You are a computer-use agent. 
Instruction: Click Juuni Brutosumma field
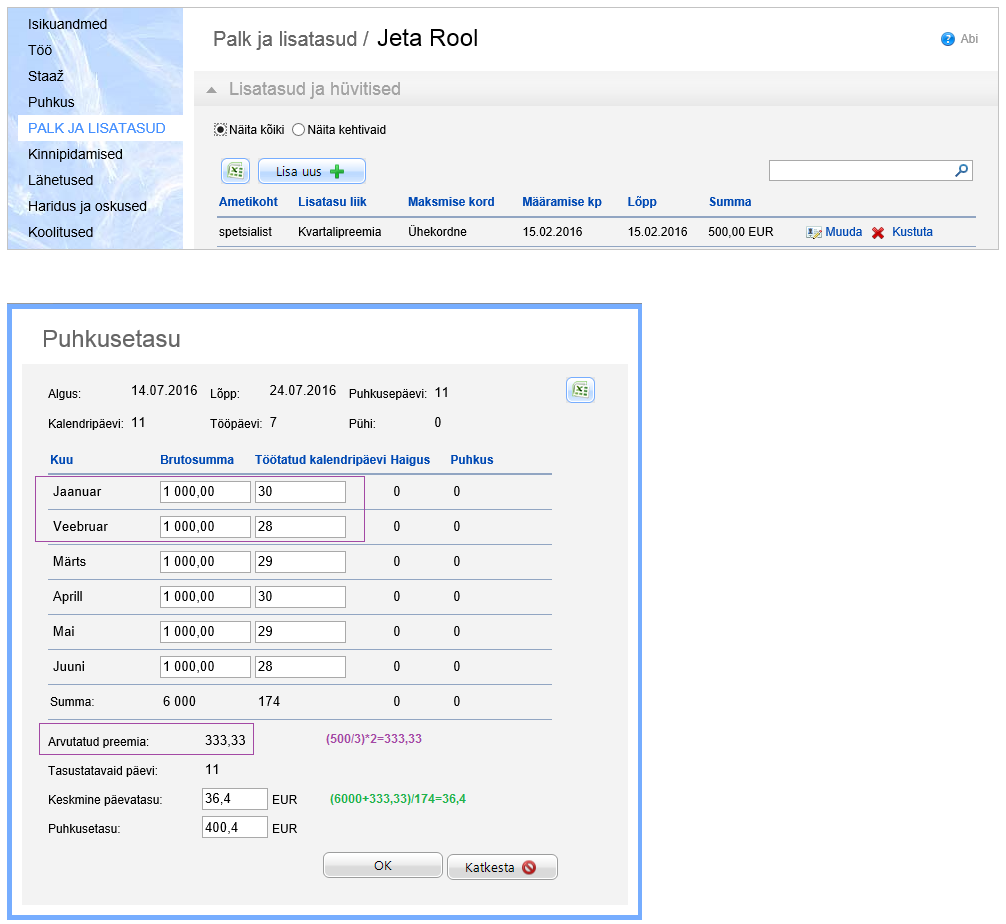[x=205, y=667]
